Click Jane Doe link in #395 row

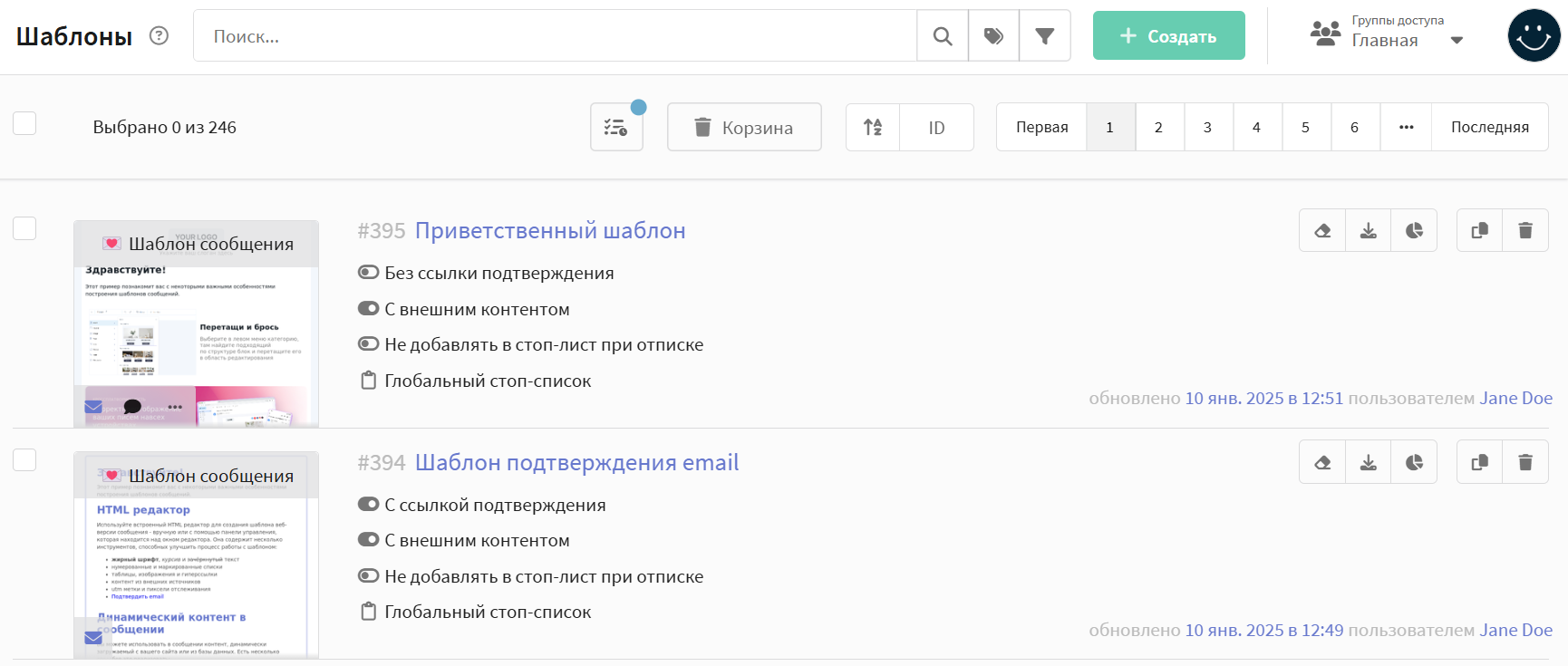pyautogui.click(x=1515, y=398)
